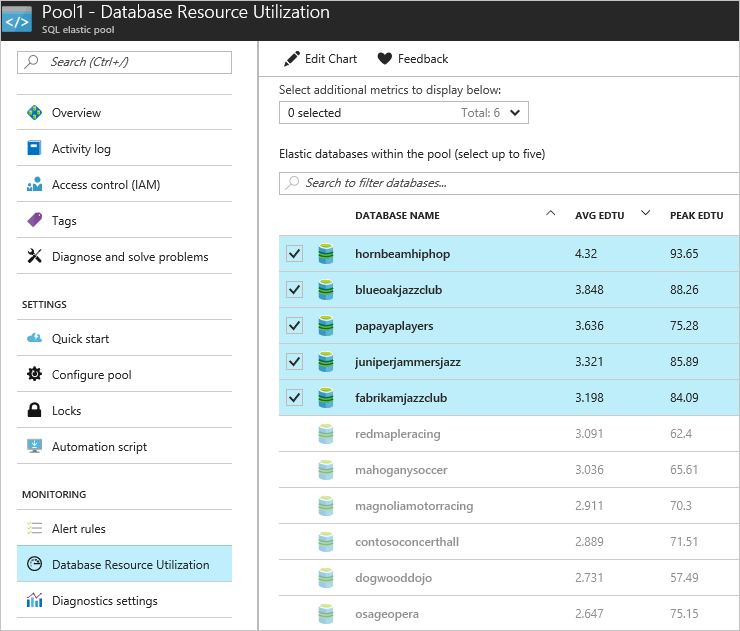Open the Locks settings page
740x631 pixels.
coord(125,410)
